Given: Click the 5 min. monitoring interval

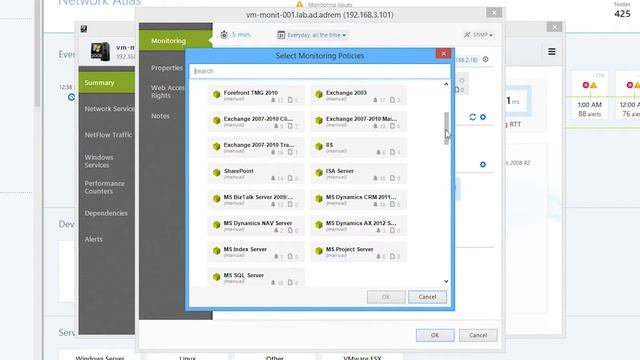Looking at the screenshot, I should click(236, 35).
